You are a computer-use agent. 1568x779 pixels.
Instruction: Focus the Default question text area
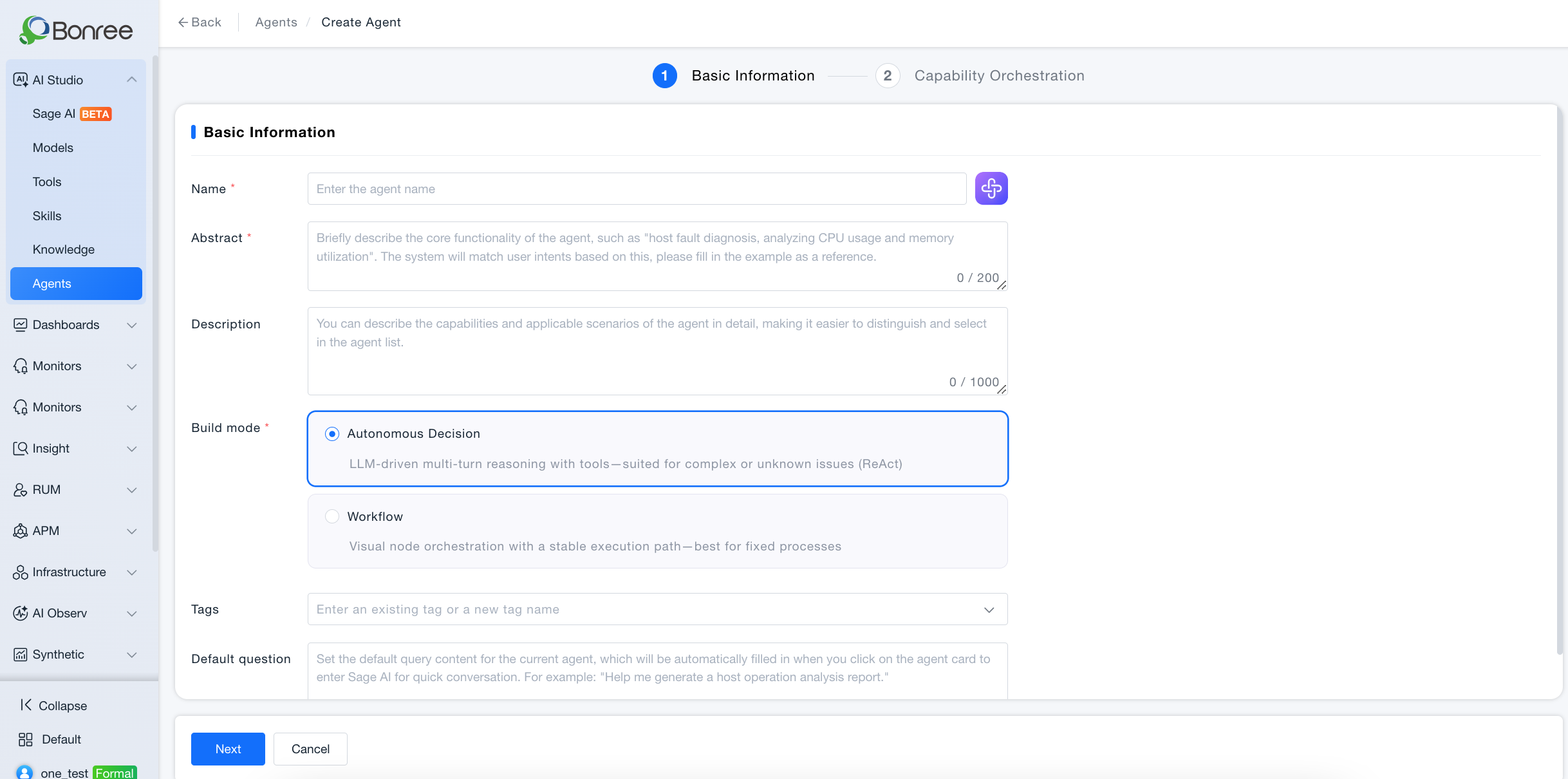coord(657,670)
